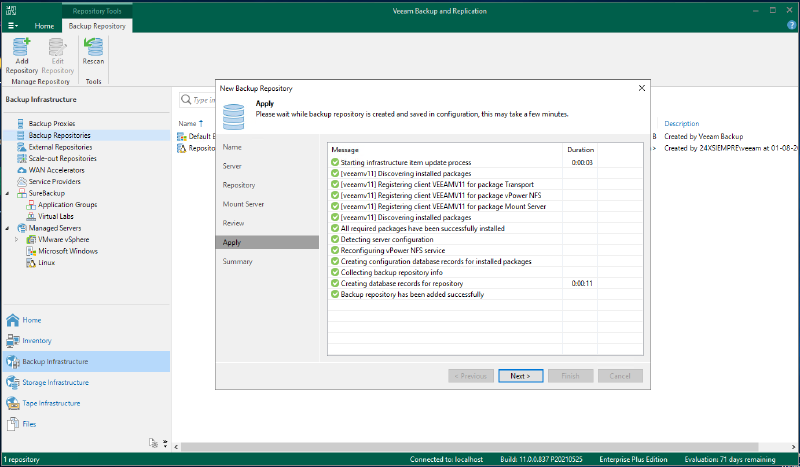Screen dimensions: 800x467
Task: Click the Virtual Labs icon
Action: coord(31,216)
